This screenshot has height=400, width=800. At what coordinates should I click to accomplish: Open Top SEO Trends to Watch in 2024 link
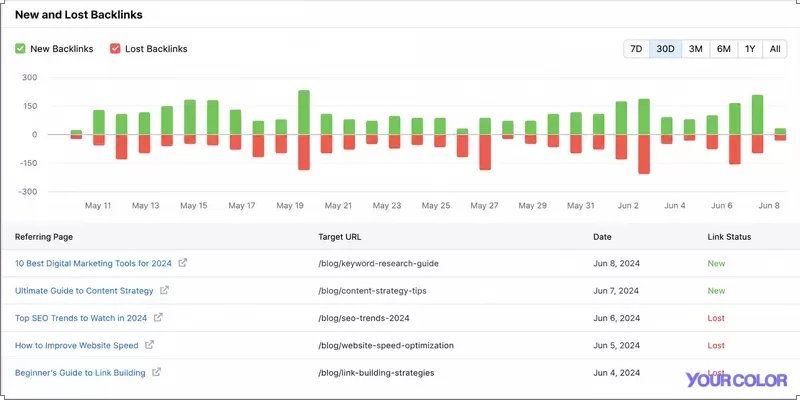(x=81, y=318)
